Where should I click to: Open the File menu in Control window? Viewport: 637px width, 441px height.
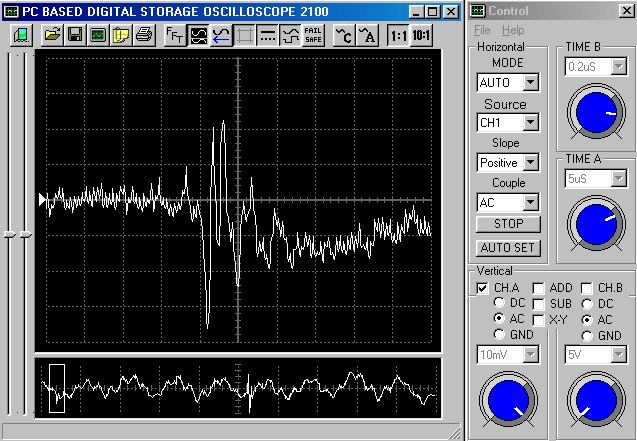[483, 30]
